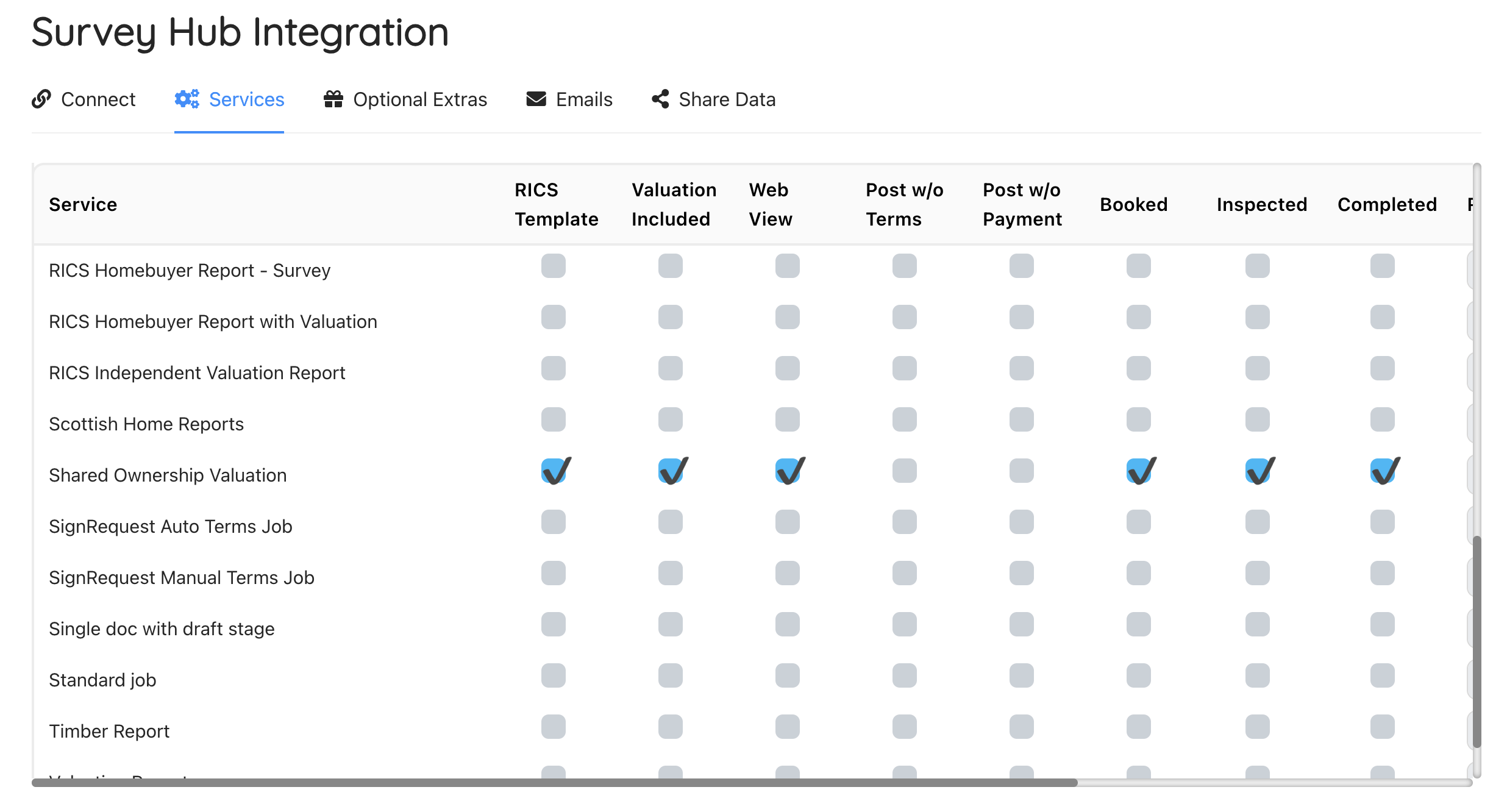This screenshot has width=1507, height=812.
Task: Open the Optional Extras tab
Action: (x=419, y=99)
